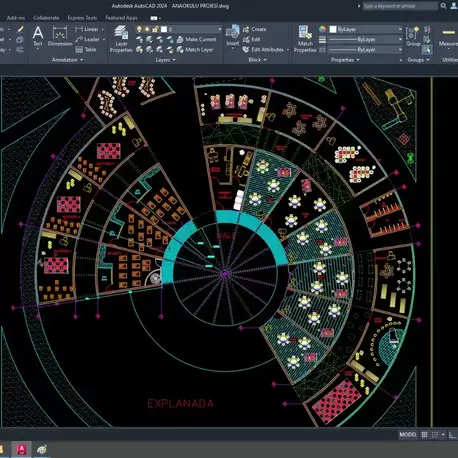Screen dimensions: 458x458
Task: Click Edit Attributes
Action: coord(263,50)
